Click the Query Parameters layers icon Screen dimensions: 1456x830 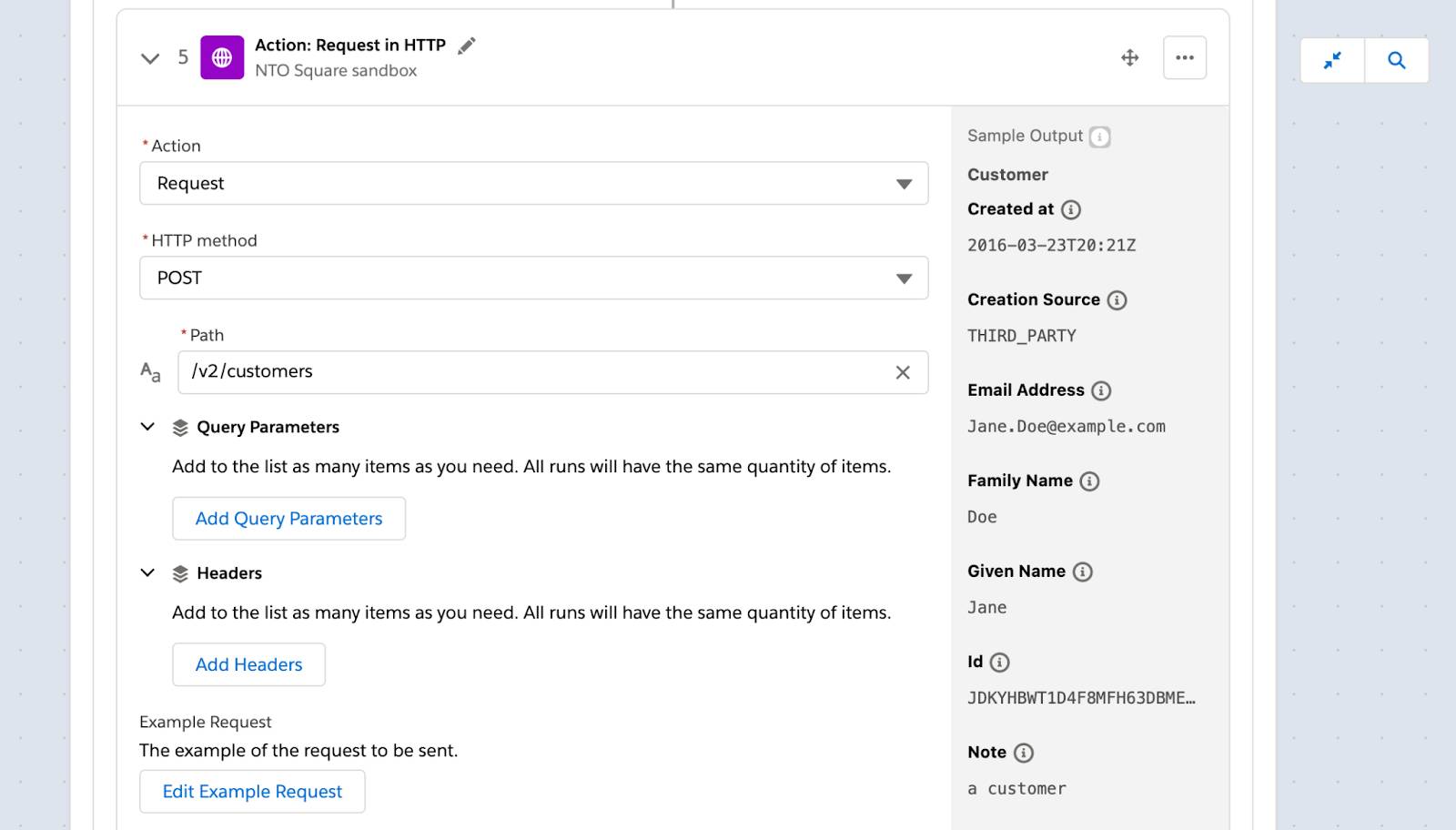coord(180,428)
